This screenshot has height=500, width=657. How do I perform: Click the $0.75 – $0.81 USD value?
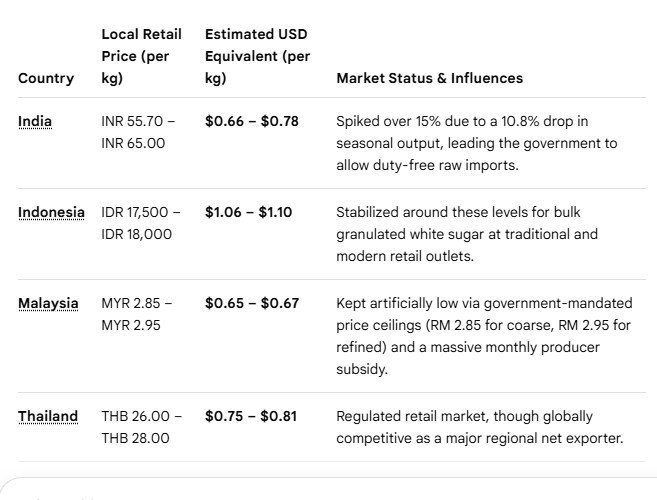[x=251, y=416]
